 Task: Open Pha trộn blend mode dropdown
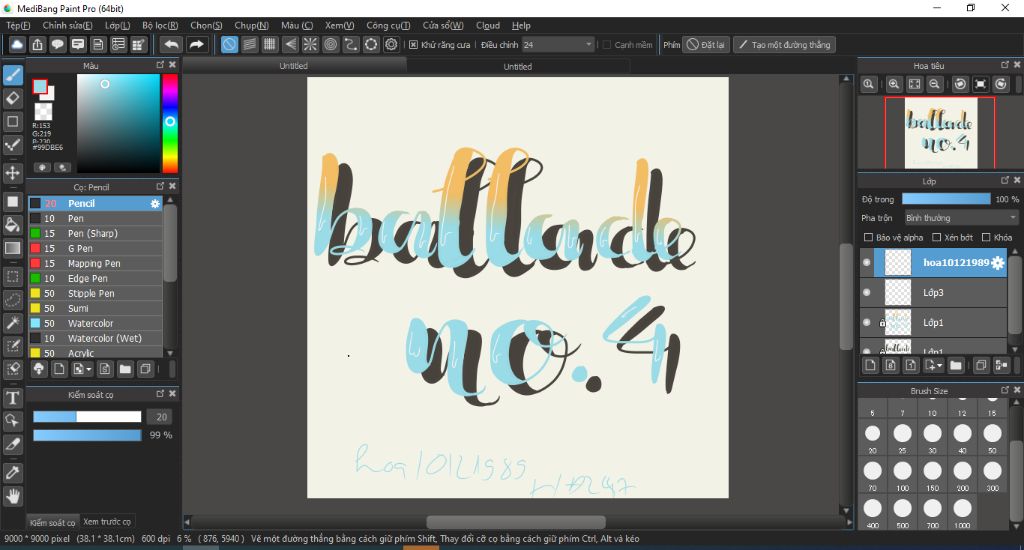pos(961,218)
